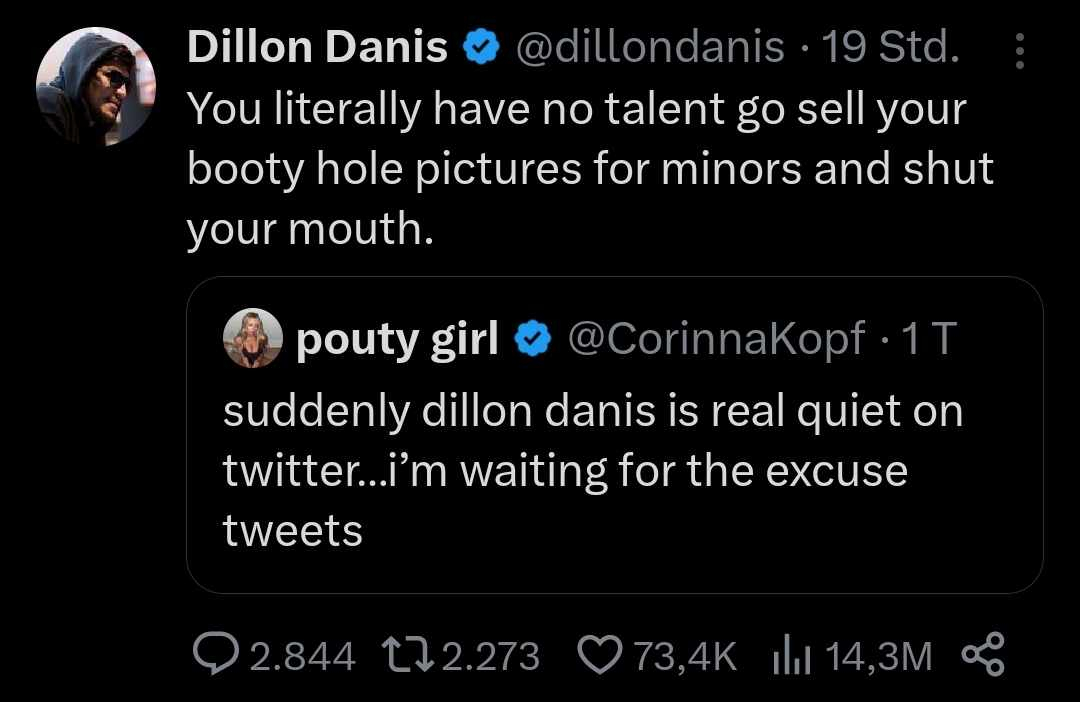Click the 2.844 replies count
This screenshot has width=1080, height=702.
pyautogui.click(x=302, y=656)
